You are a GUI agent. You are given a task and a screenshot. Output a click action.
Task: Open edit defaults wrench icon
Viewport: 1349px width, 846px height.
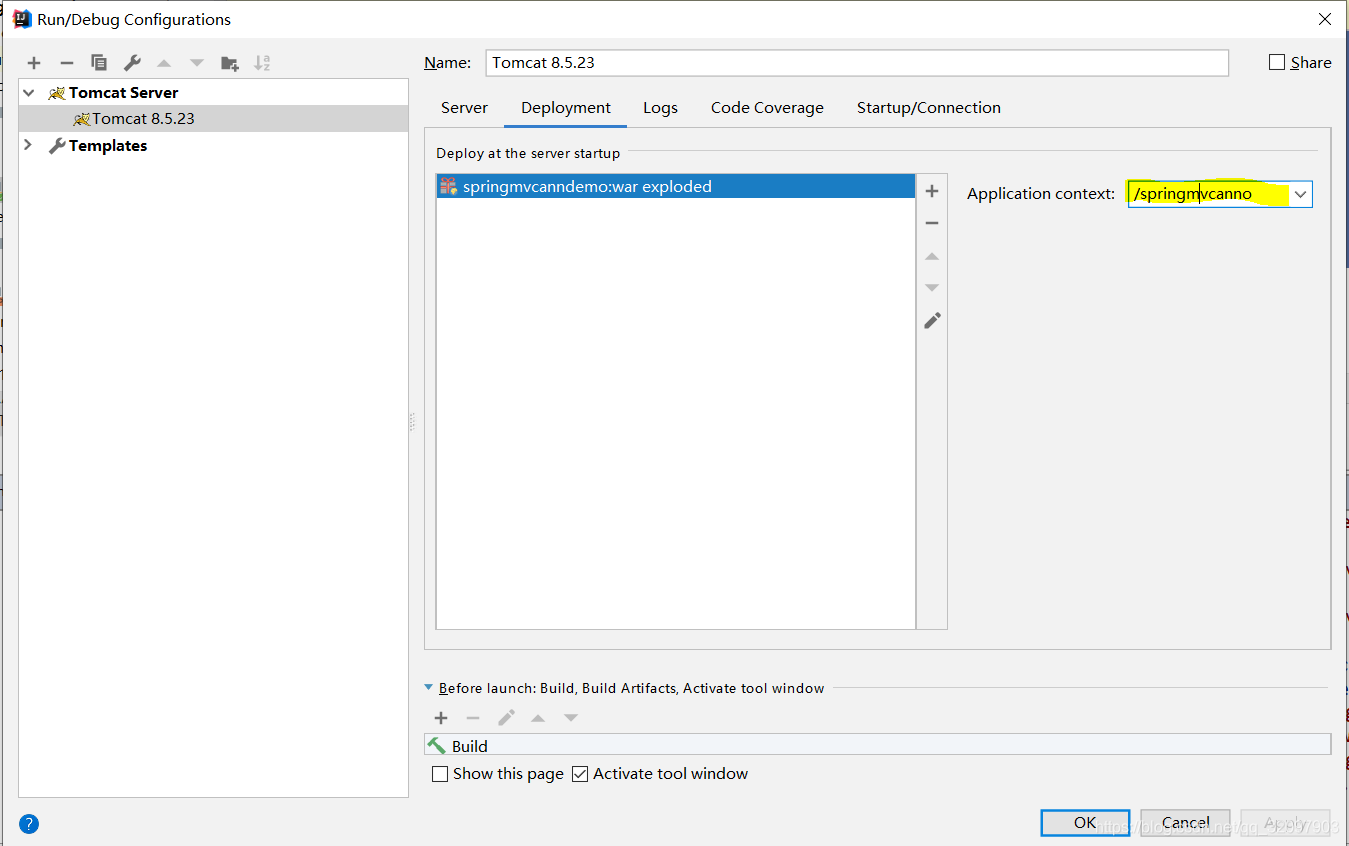click(x=132, y=63)
